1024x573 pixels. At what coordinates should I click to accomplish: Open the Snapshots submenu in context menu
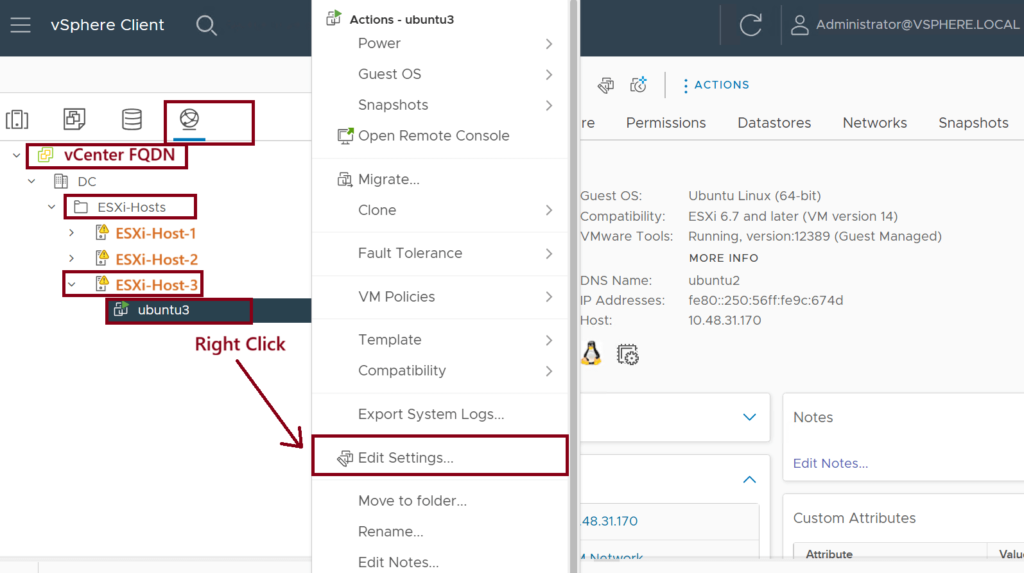(x=440, y=105)
